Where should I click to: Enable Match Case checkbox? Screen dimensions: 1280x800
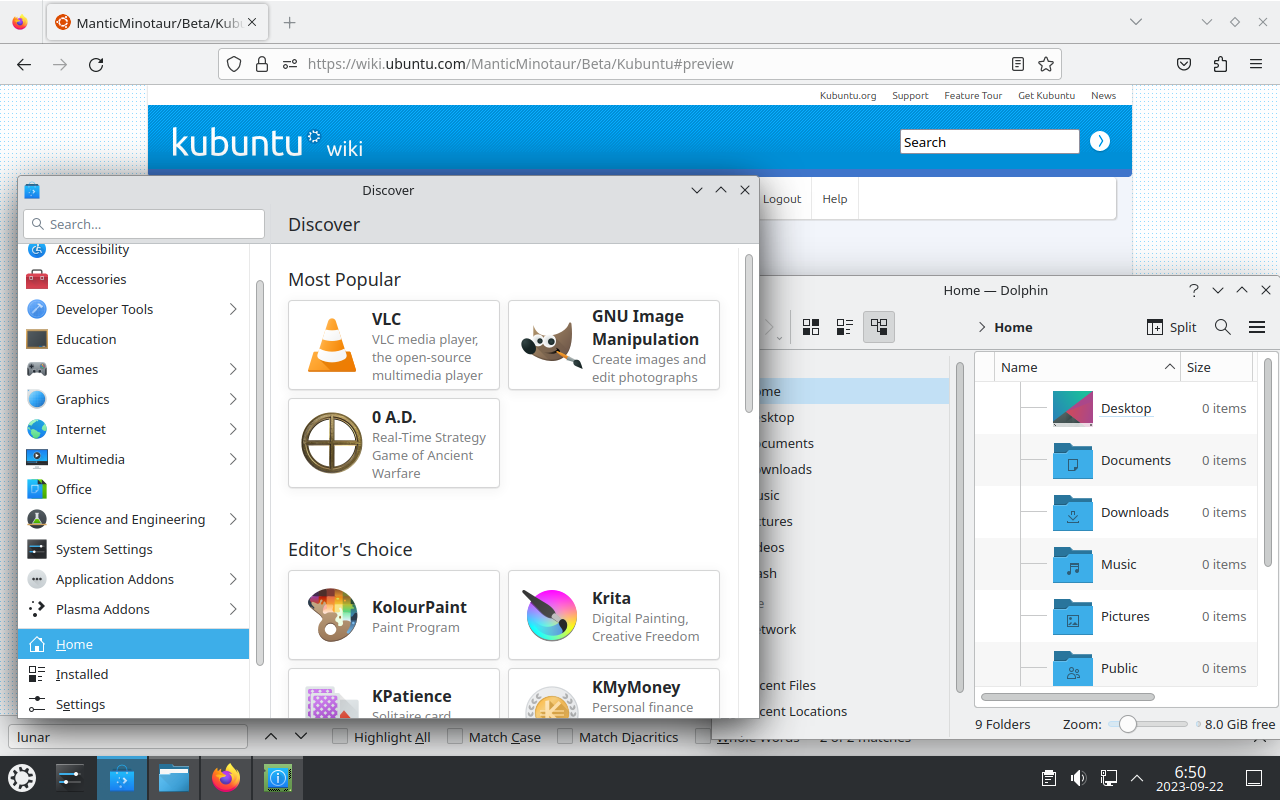(455, 737)
